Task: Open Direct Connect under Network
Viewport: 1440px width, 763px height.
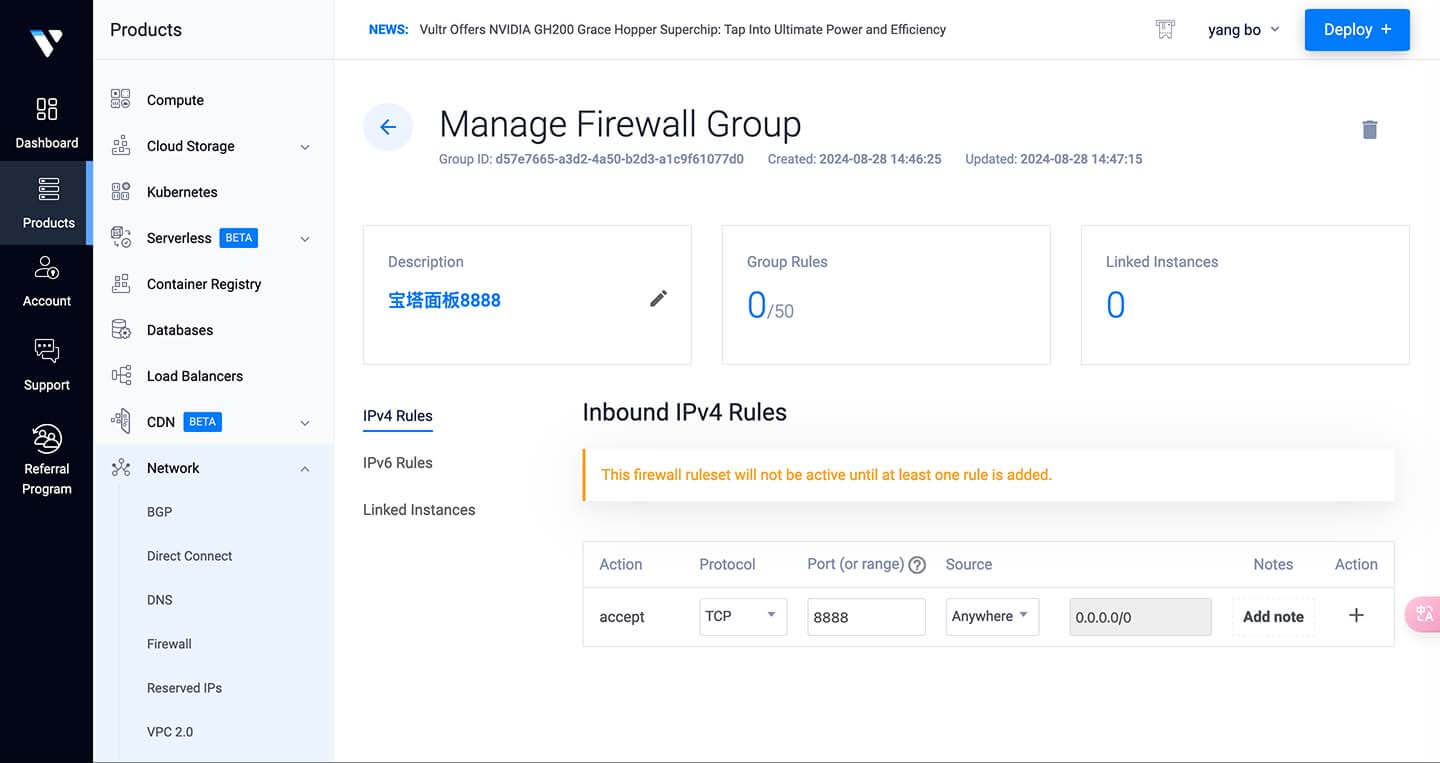Action: (189, 556)
